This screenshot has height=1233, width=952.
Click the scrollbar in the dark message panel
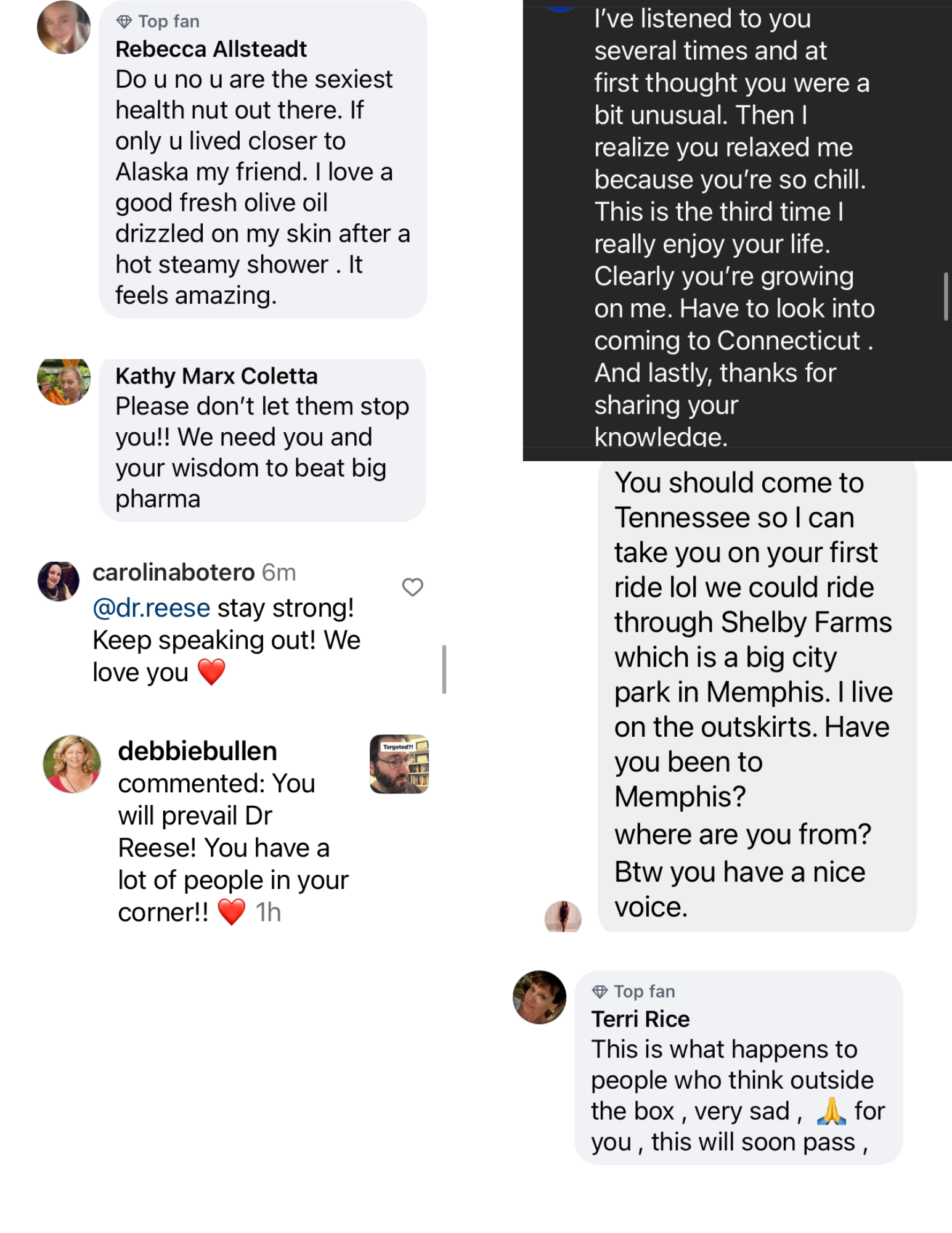945,297
